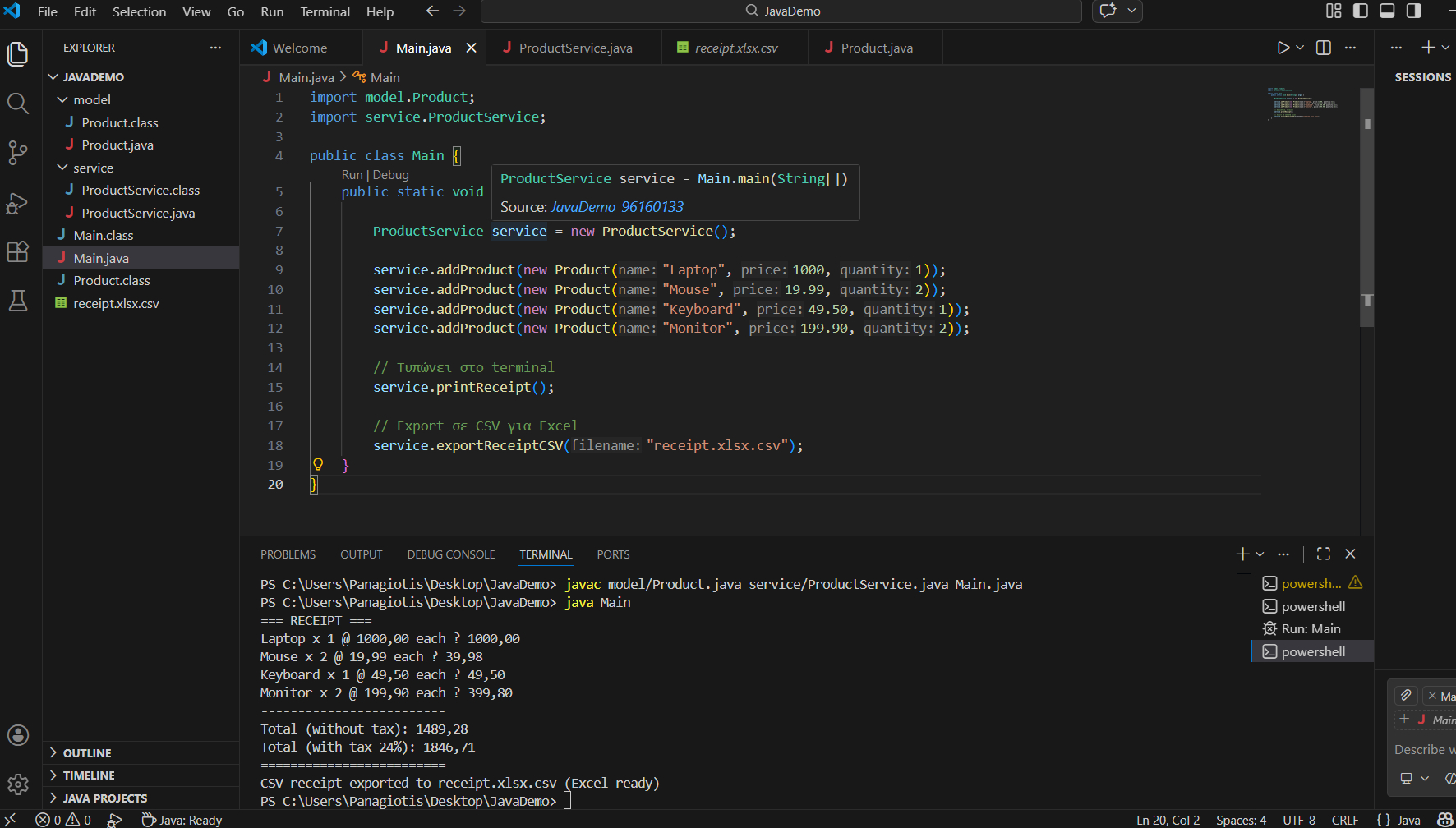
Task: Open the Copilot chat icon in title bar
Action: point(1108,11)
